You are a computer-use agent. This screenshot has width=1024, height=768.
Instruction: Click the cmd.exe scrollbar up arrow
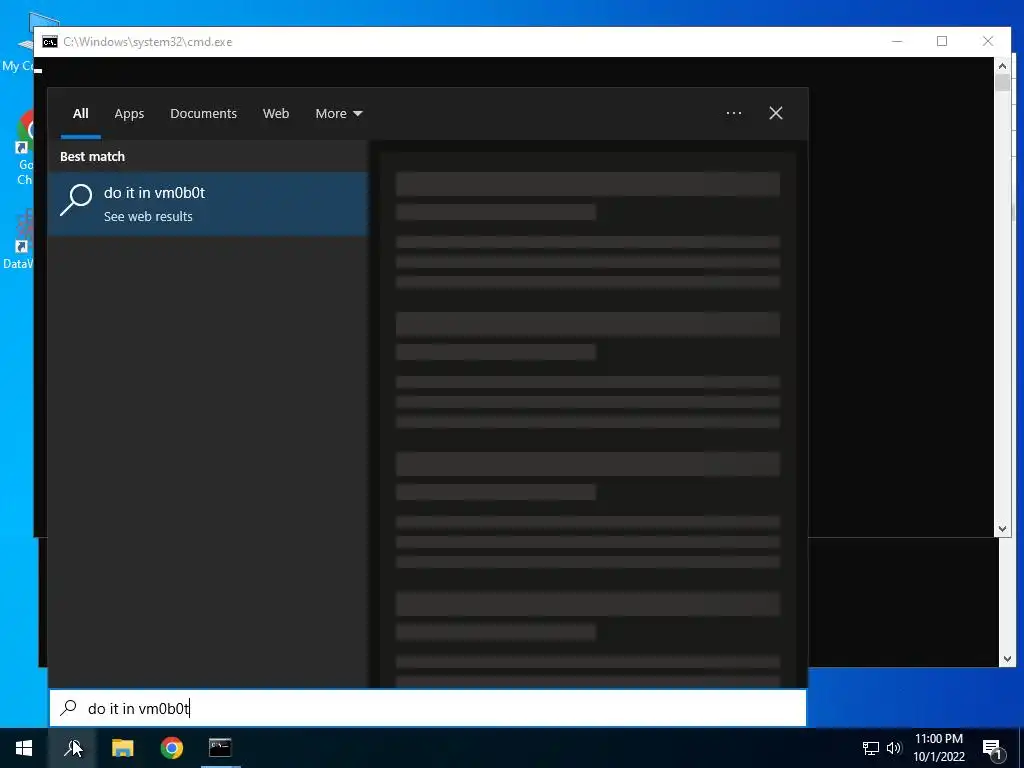point(1002,65)
